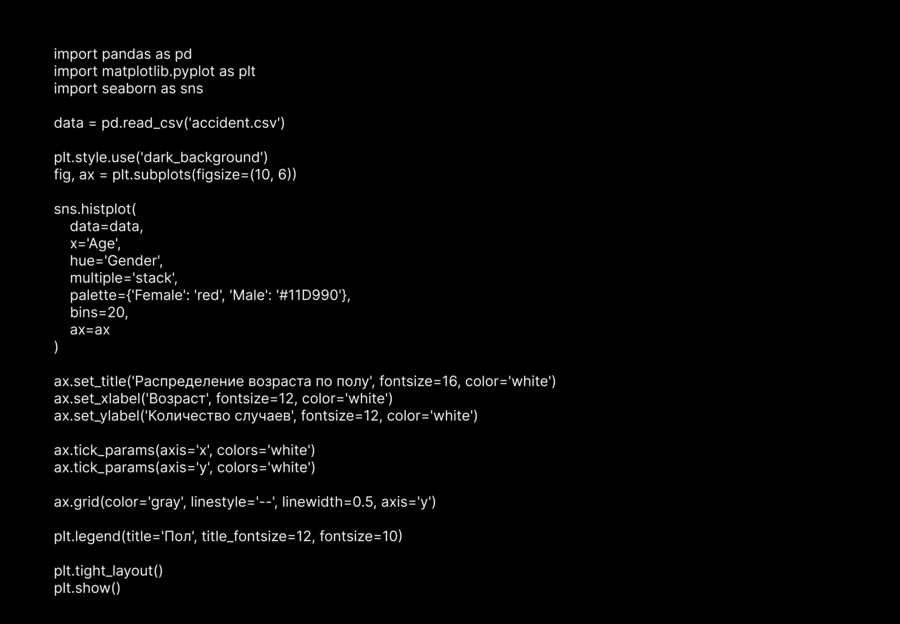Place cursor on the pd.read_csv('accident.csv') line

pyautogui.click(x=169, y=123)
